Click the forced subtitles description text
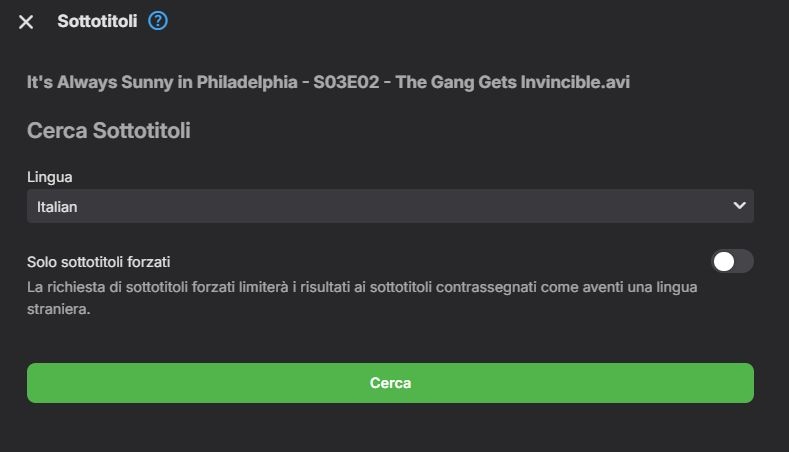This screenshot has height=452, width=789. pyautogui.click(x=362, y=298)
